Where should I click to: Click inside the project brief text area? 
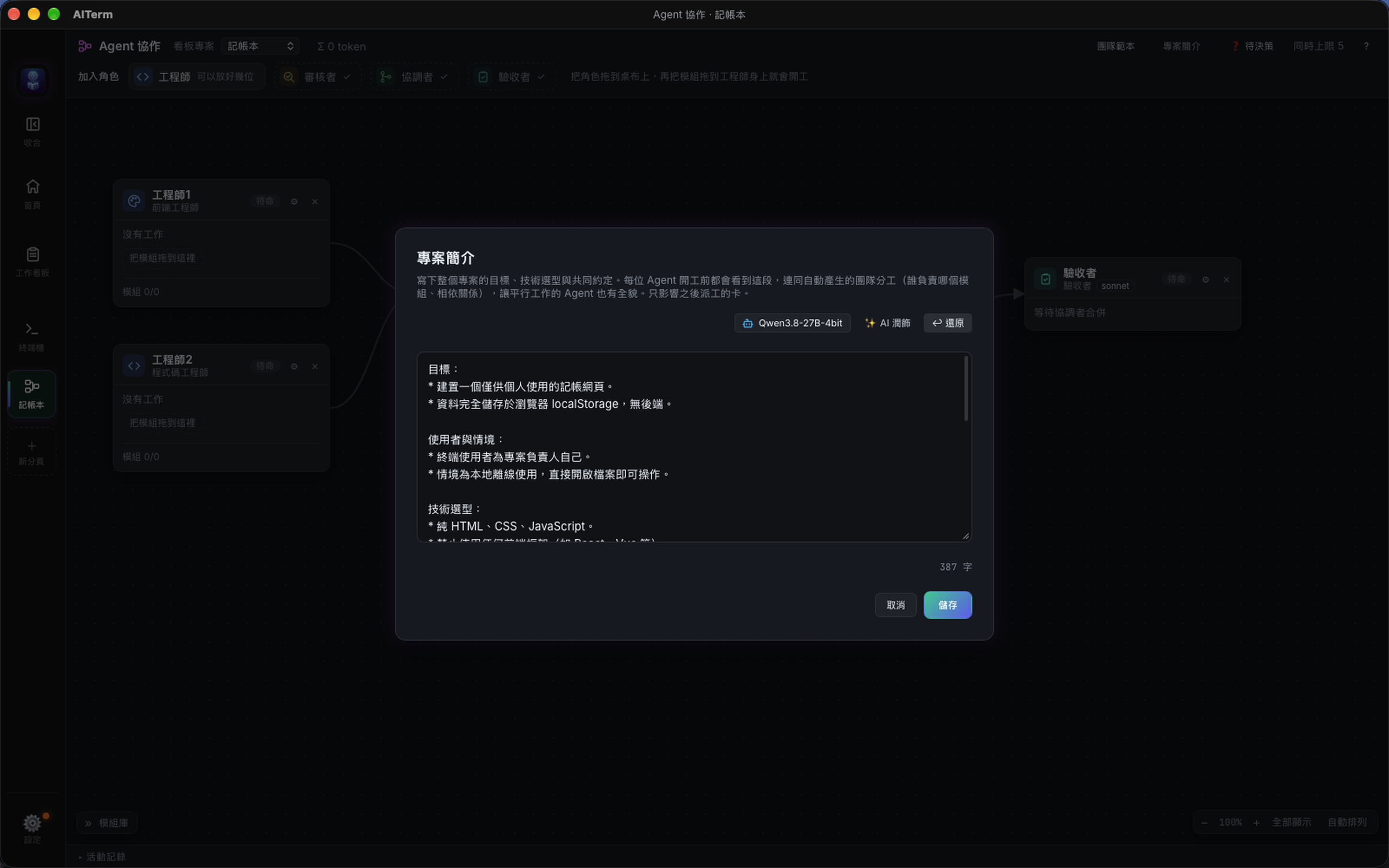(x=694, y=447)
